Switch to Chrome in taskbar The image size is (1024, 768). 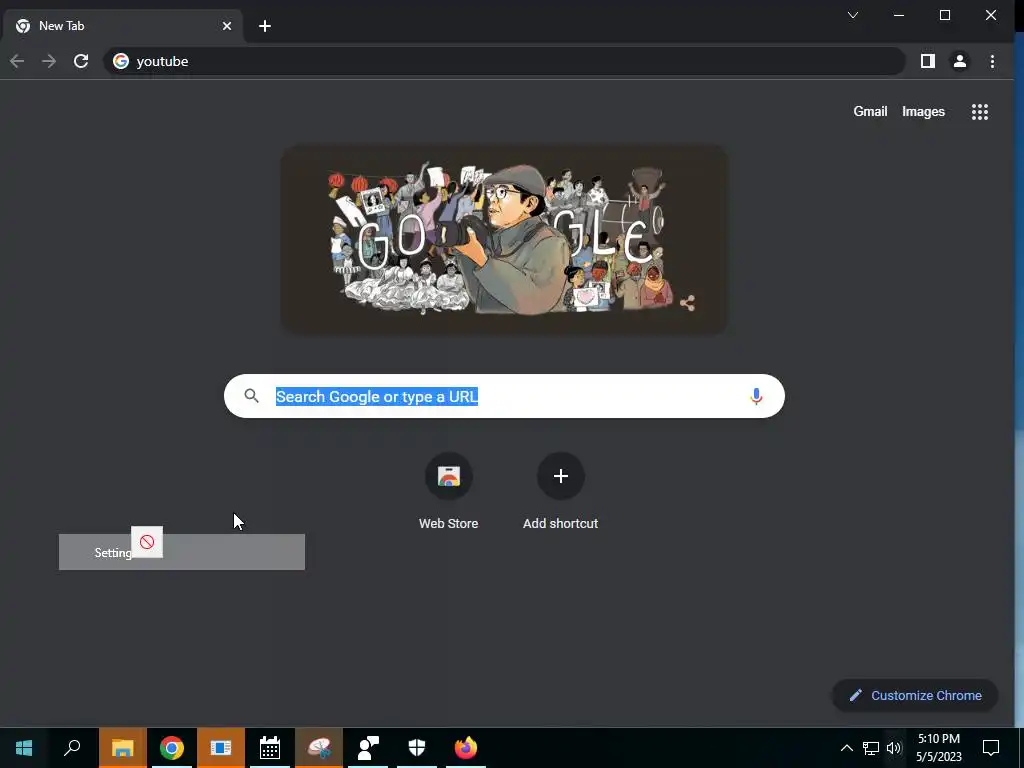(172, 748)
